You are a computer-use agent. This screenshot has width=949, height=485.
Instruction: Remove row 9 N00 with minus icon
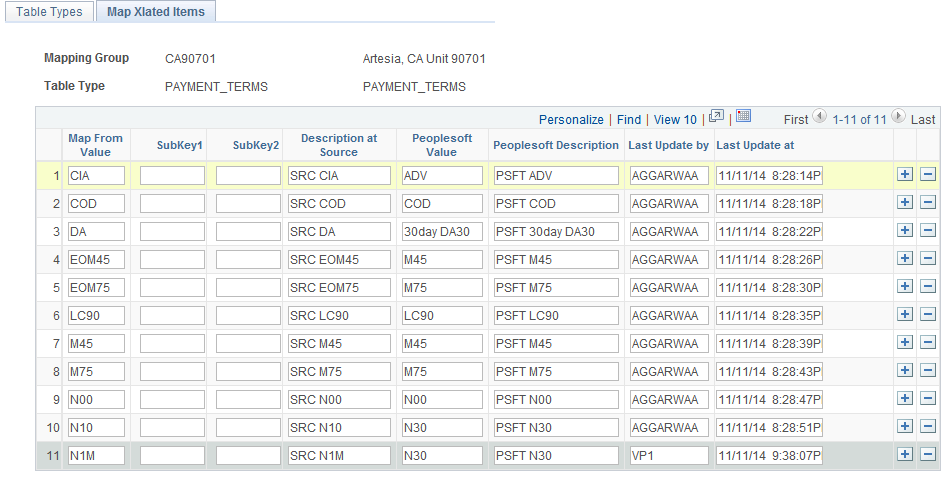point(927,399)
